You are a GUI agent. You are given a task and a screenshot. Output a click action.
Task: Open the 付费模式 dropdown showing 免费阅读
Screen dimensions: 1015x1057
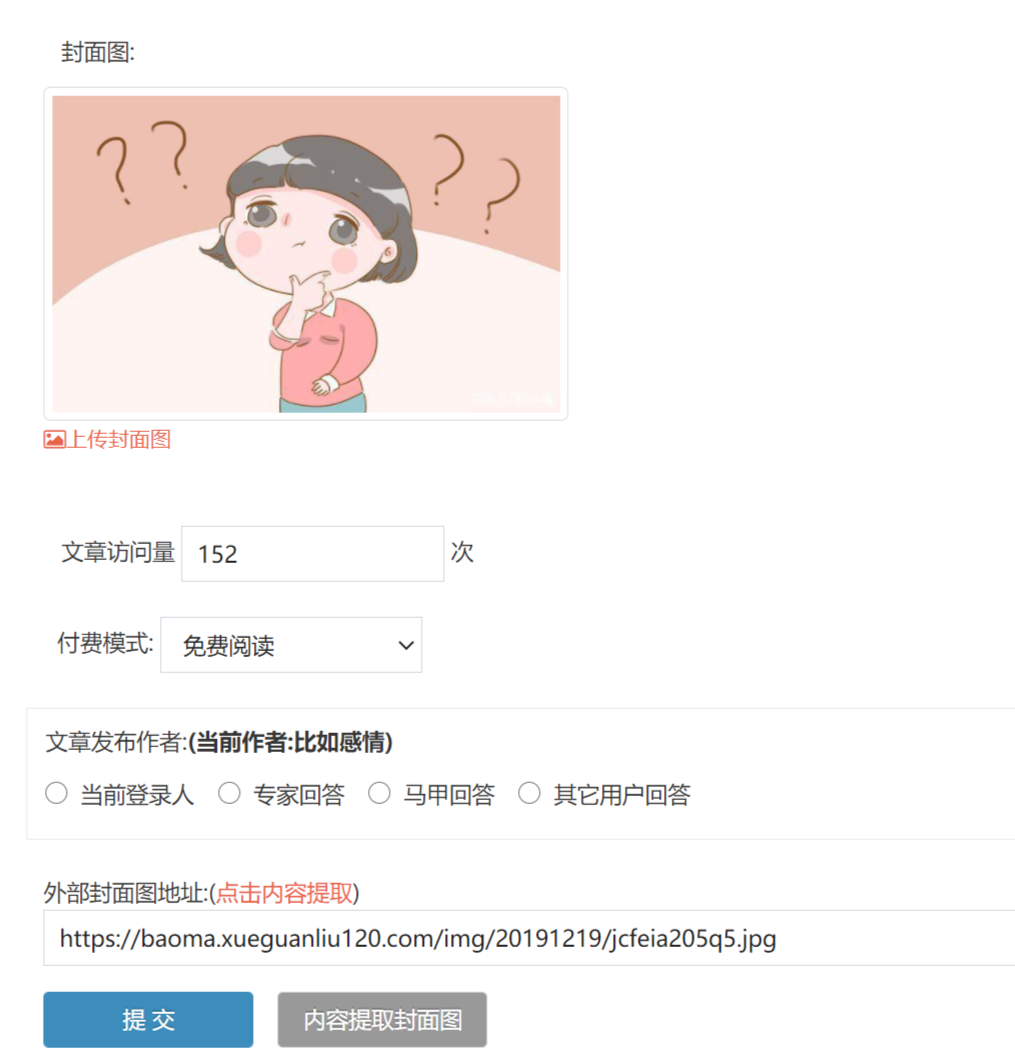coord(291,645)
